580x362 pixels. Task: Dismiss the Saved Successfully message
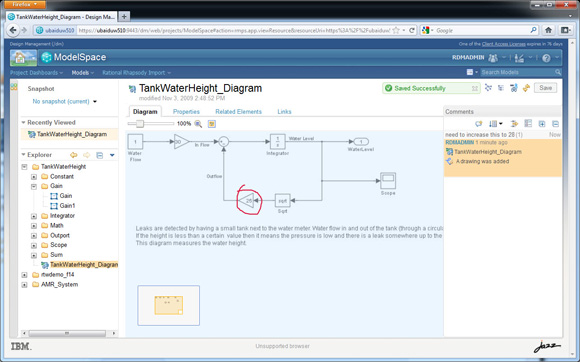pos(475,88)
